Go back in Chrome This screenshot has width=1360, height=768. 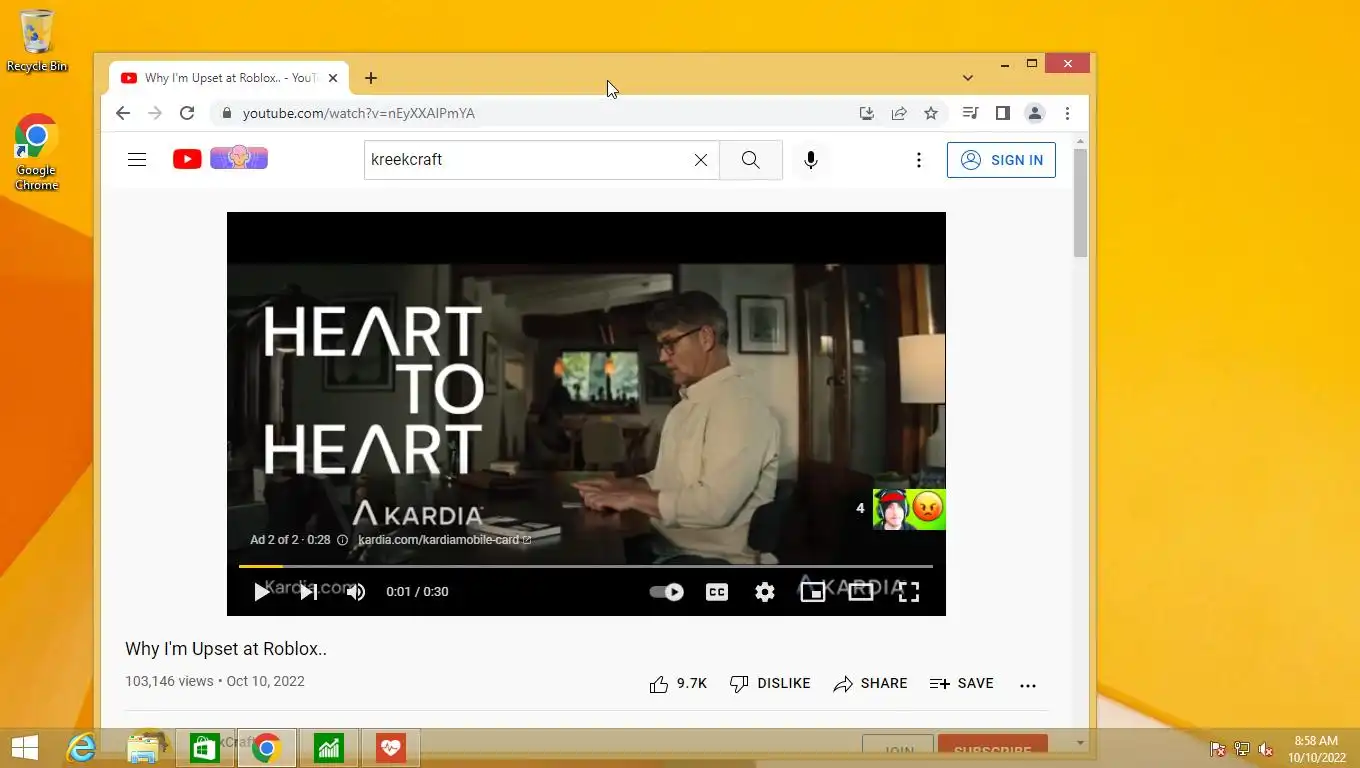pyautogui.click(x=123, y=113)
